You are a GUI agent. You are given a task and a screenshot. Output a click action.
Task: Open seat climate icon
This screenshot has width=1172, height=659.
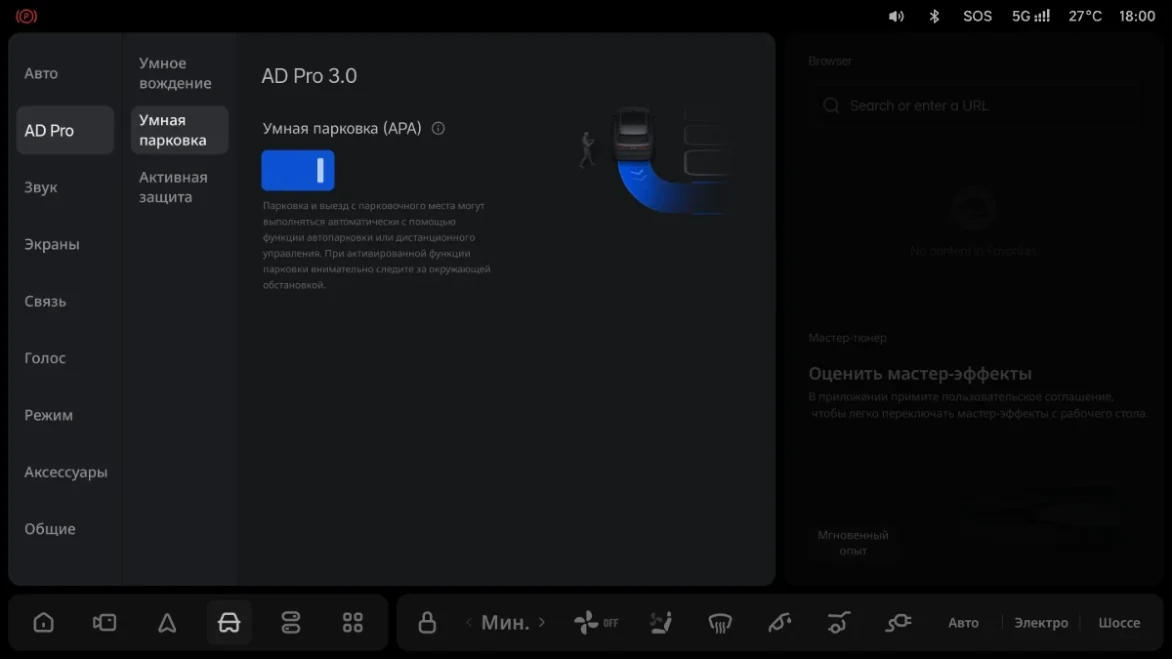[x=661, y=622]
